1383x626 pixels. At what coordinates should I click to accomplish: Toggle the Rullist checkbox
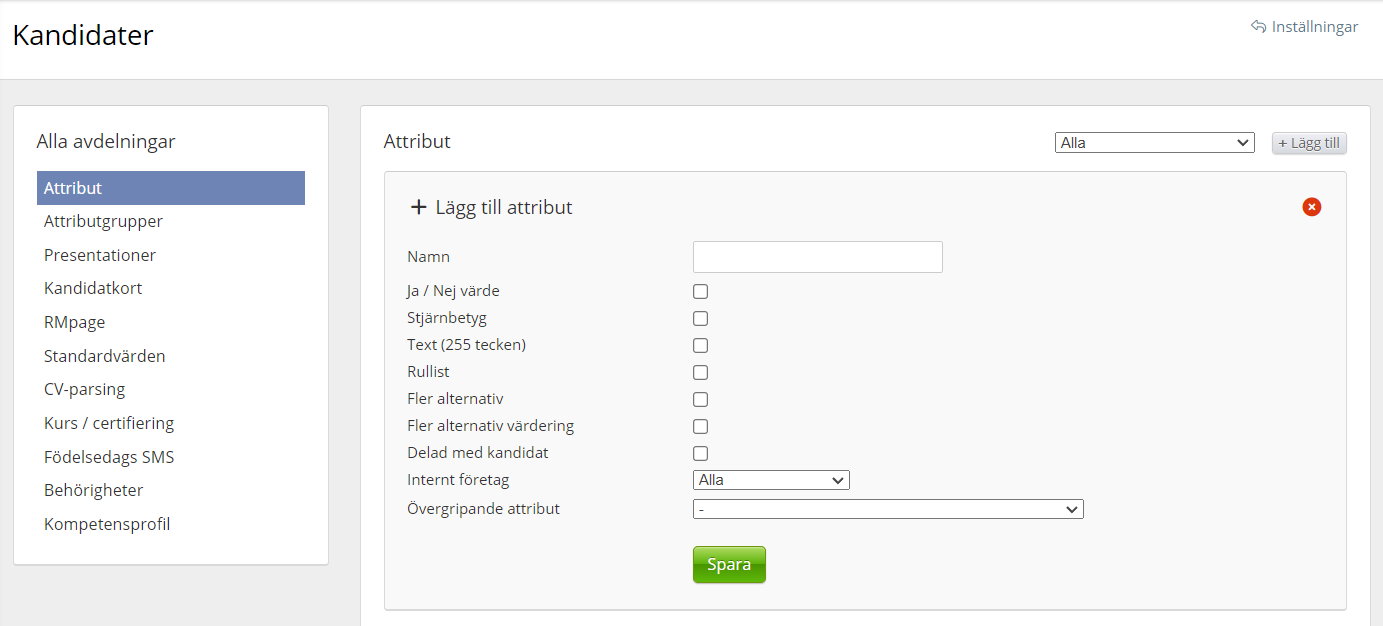pos(701,373)
